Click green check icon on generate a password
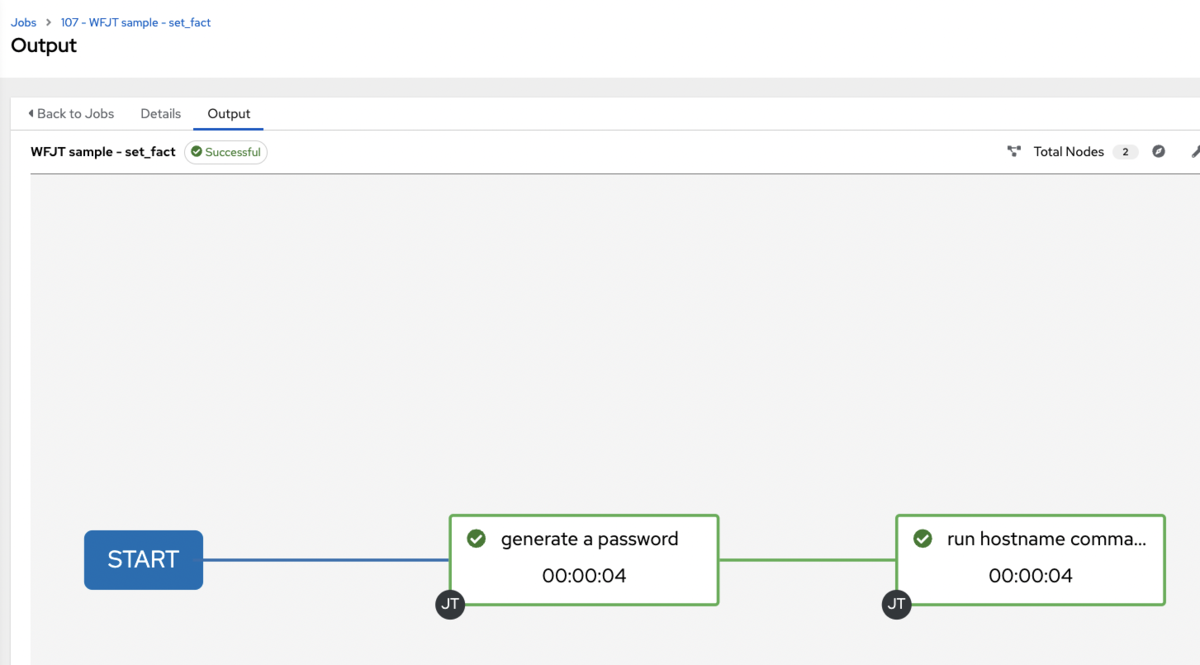The image size is (1200, 665). click(x=477, y=539)
